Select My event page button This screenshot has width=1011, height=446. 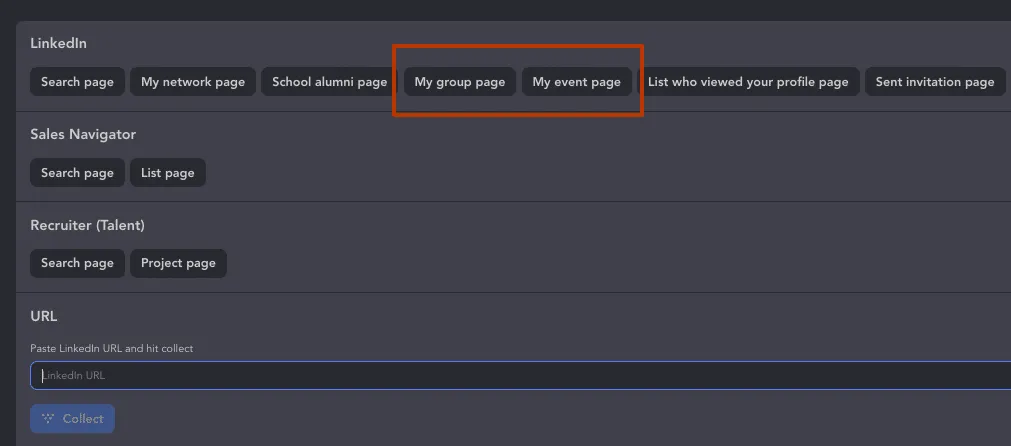pos(576,82)
